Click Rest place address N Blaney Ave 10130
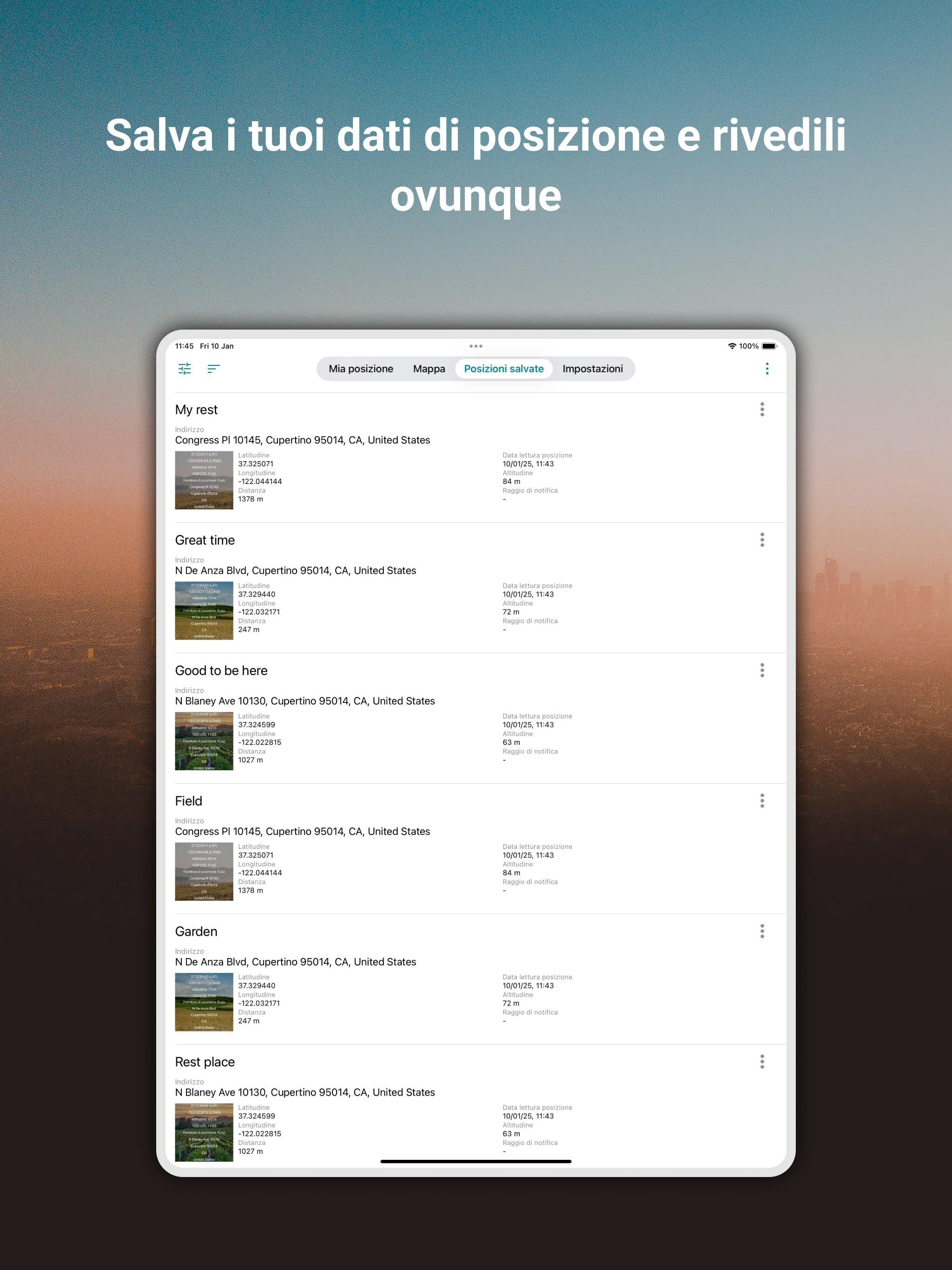The image size is (952, 1270). click(x=305, y=1092)
